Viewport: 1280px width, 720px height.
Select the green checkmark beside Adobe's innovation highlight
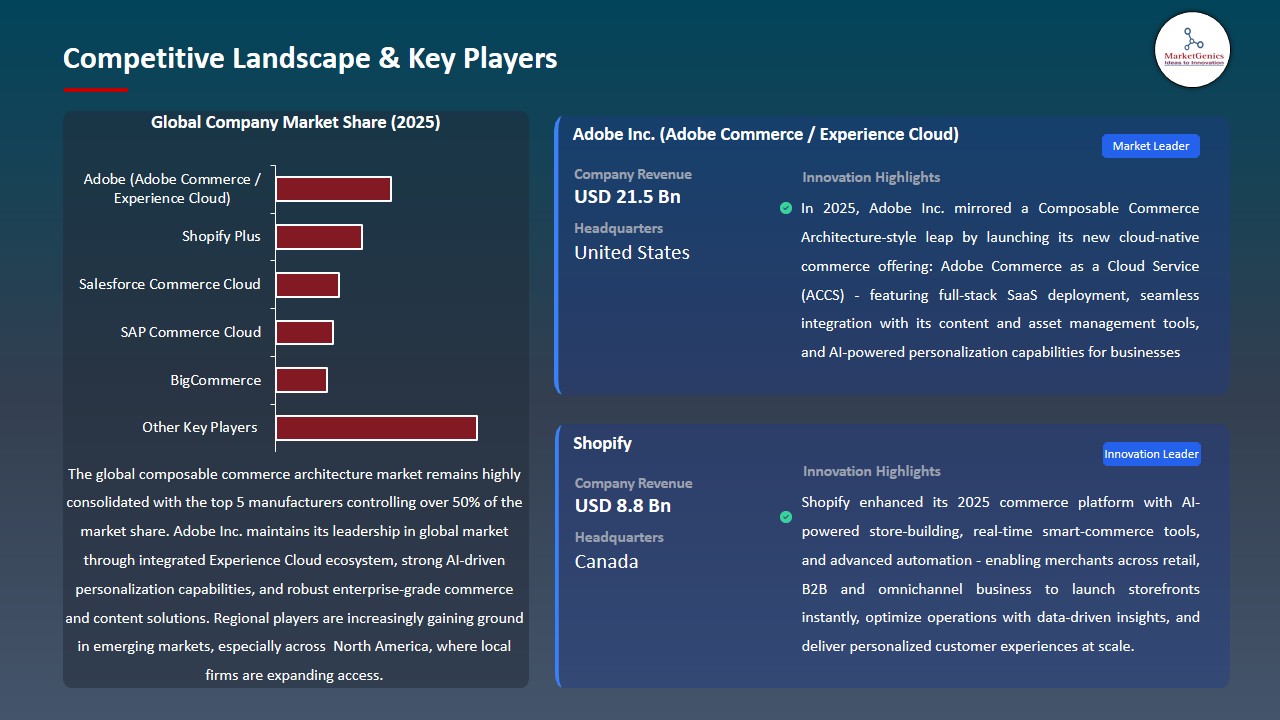click(x=786, y=208)
